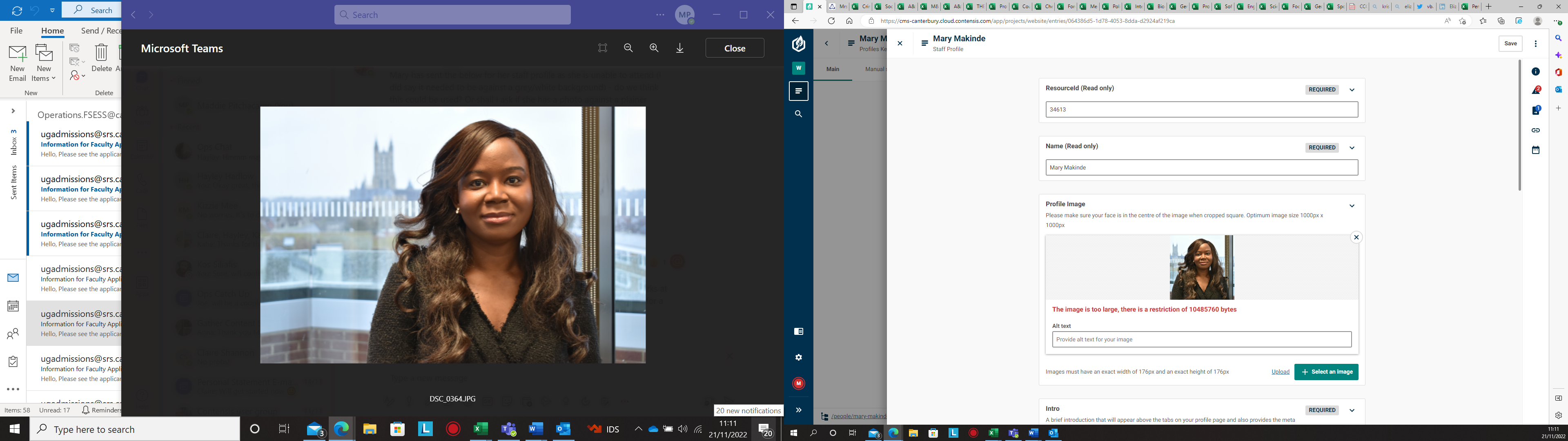Open the Contensis information panel icon
Screen dimensions: 1568x441
(x=1535, y=72)
